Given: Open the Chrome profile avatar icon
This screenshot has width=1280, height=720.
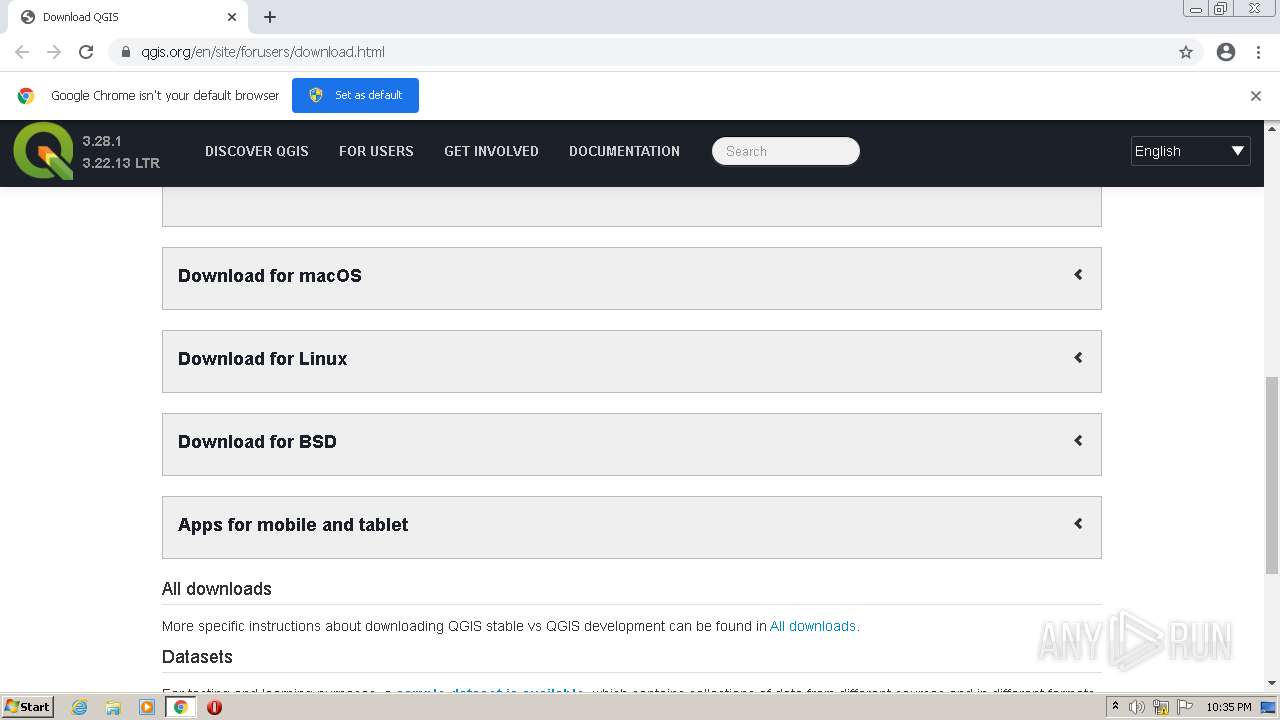Looking at the screenshot, I should [1226, 52].
